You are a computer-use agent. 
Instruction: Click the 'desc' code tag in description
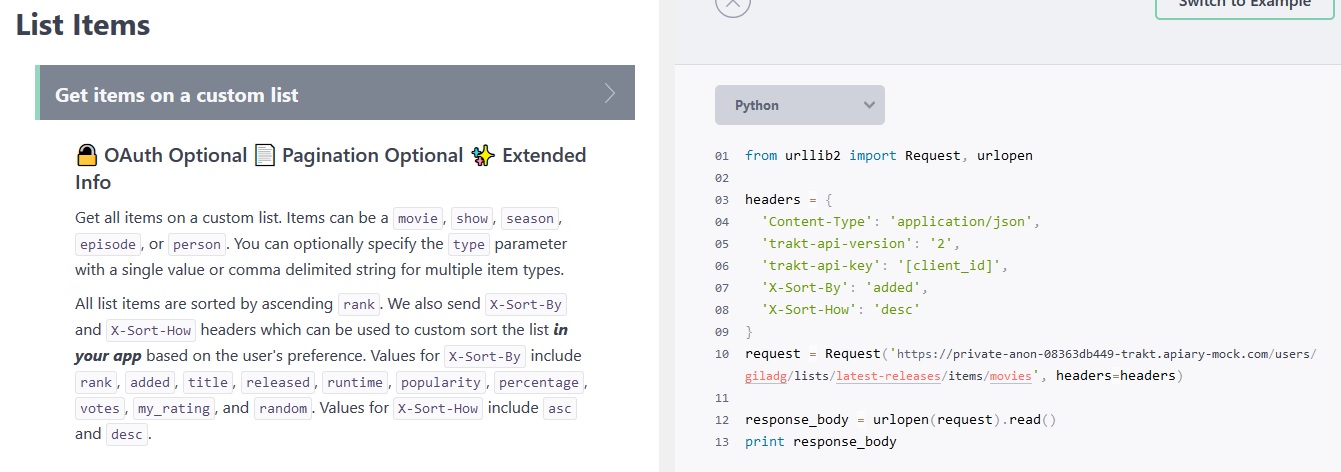127,434
